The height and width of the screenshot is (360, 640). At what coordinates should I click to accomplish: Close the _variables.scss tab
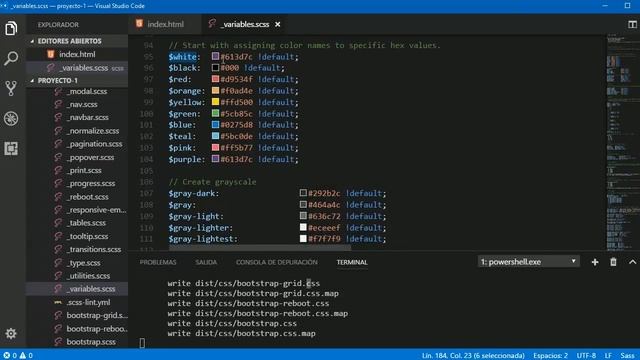[278, 24]
